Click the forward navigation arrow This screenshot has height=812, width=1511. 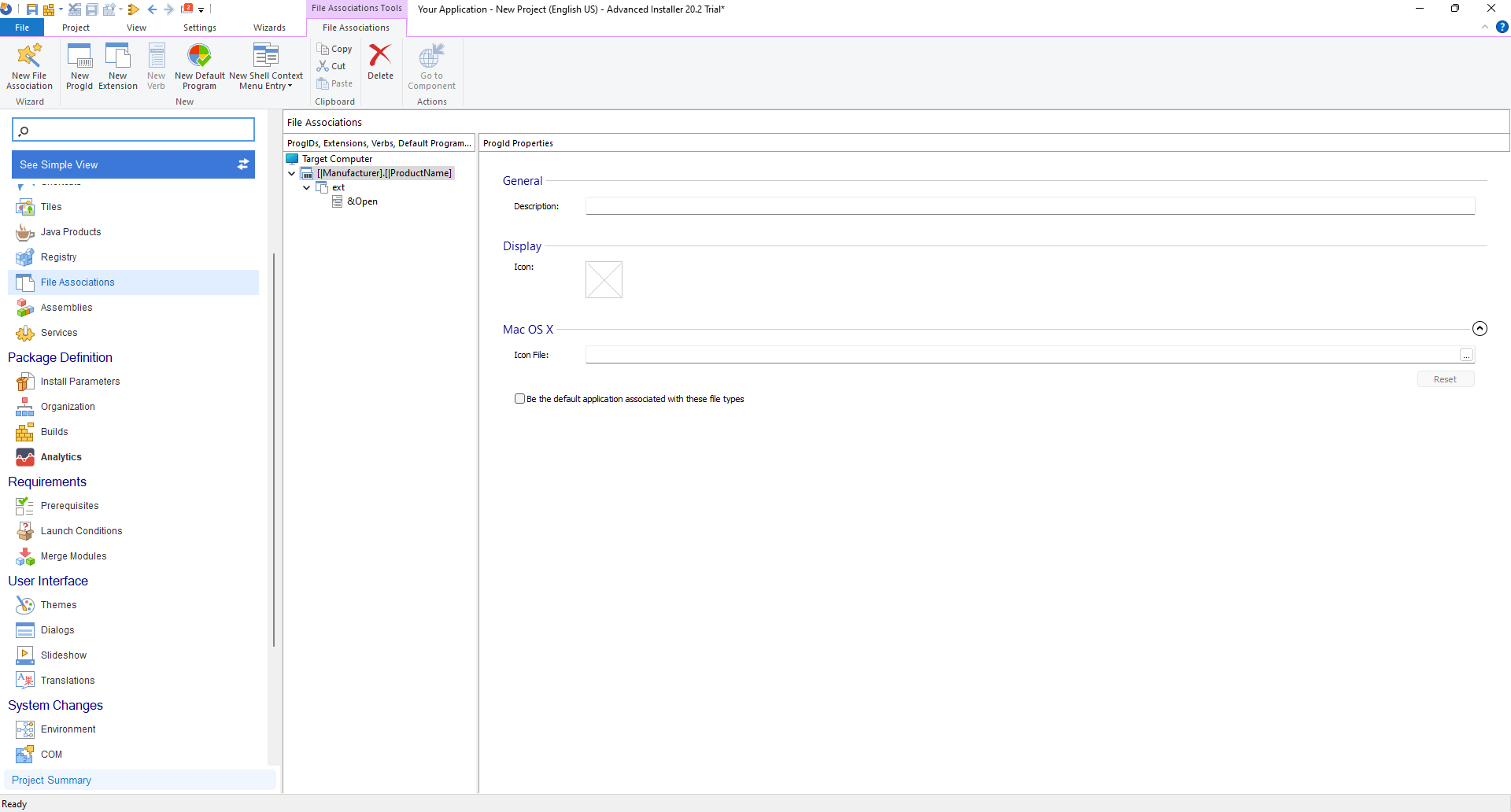tap(168, 9)
